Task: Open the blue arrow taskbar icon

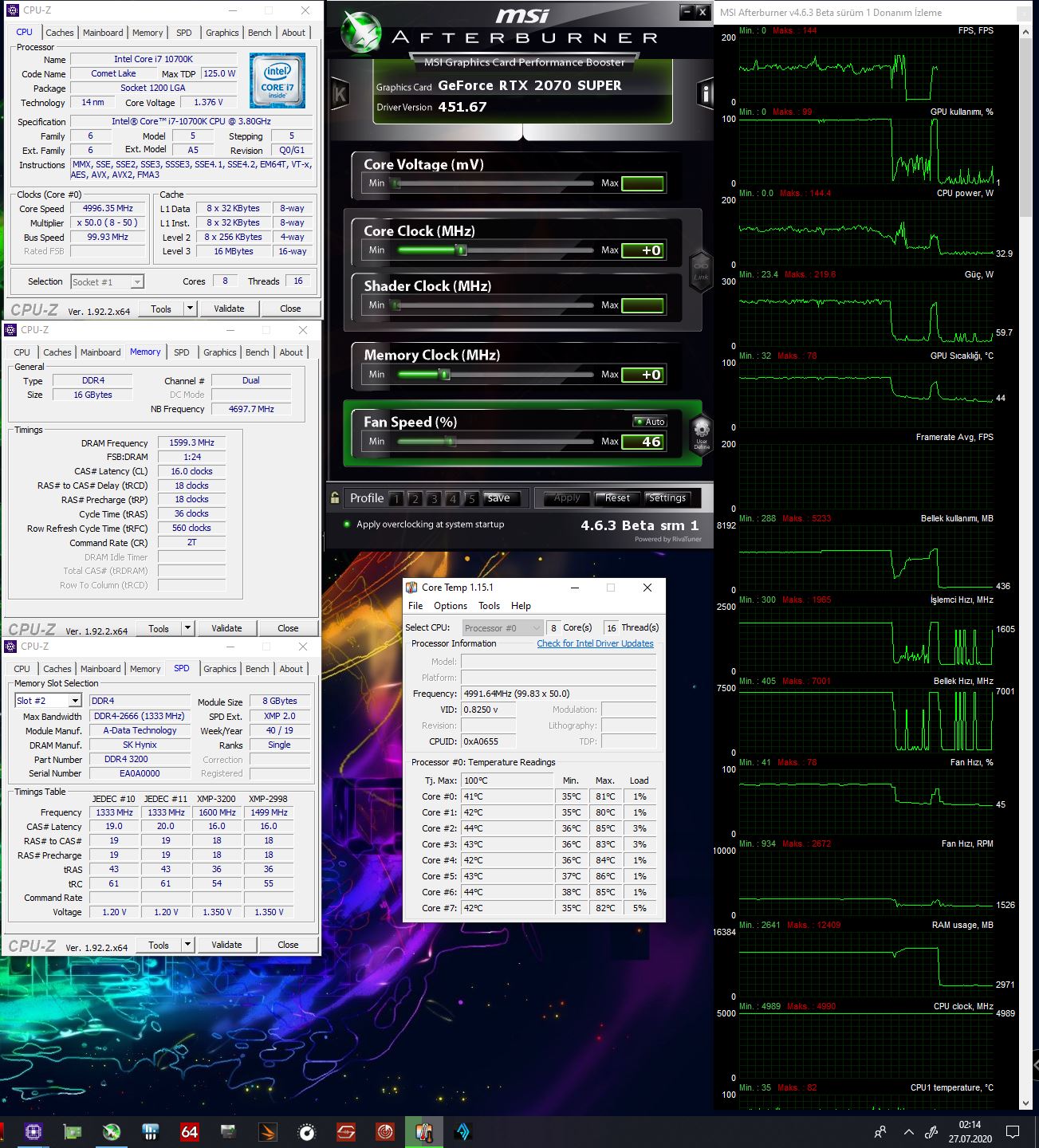Action: pos(462,1131)
